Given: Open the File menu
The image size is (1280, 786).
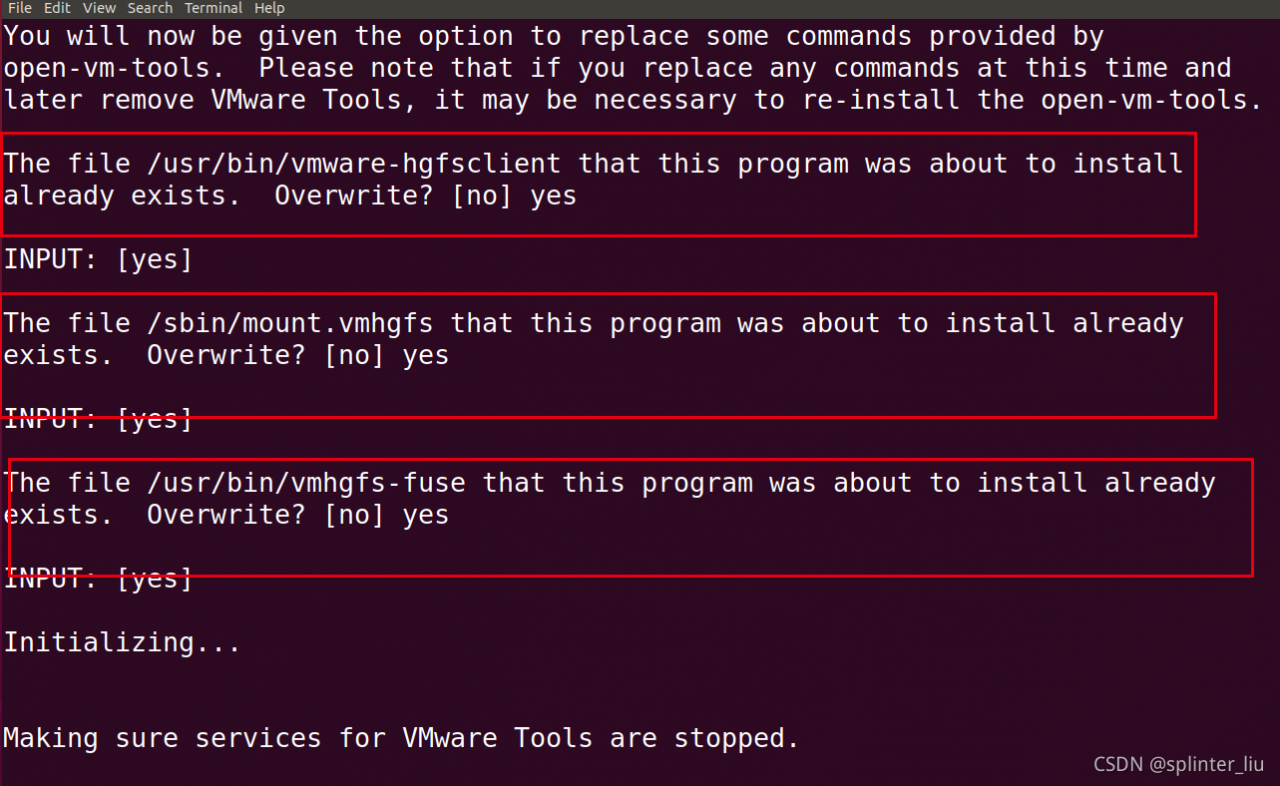Looking at the screenshot, I should click(x=20, y=8).
